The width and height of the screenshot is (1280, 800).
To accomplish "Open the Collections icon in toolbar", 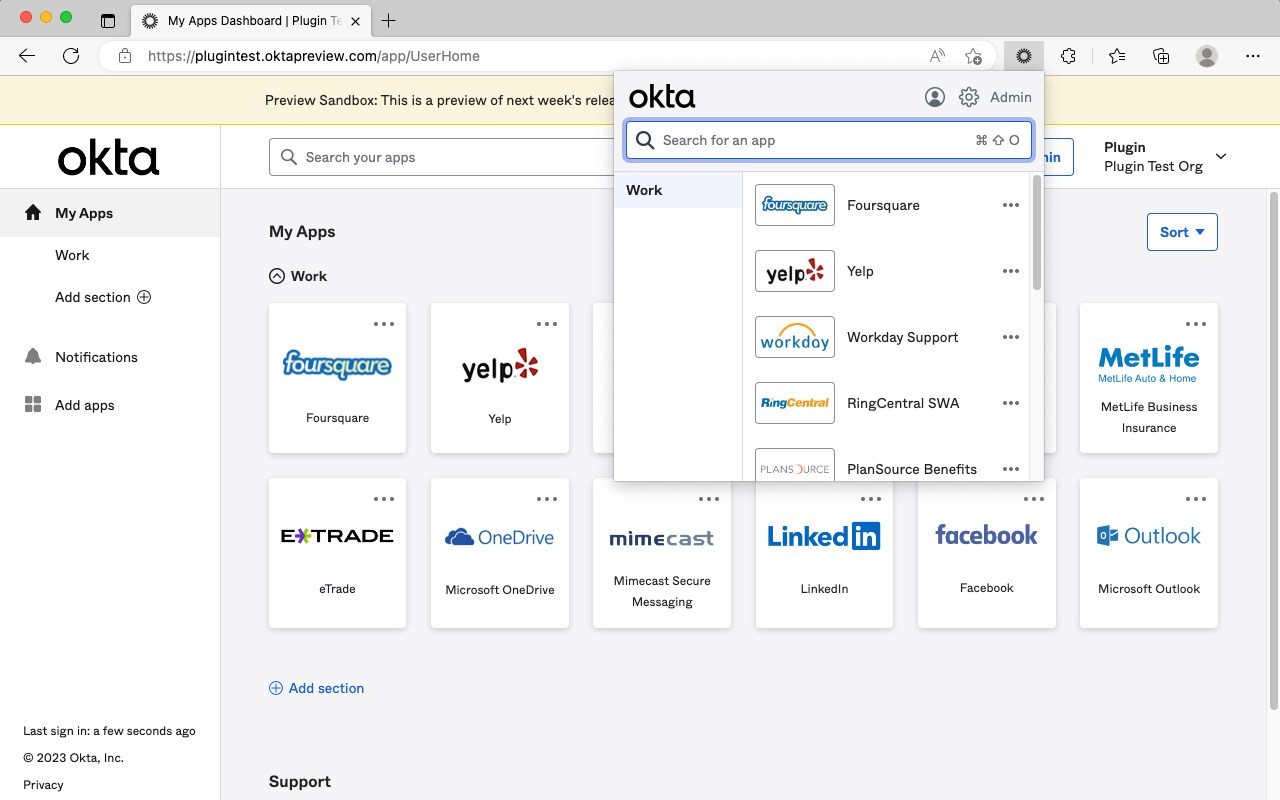I will tap(1161, 56).
